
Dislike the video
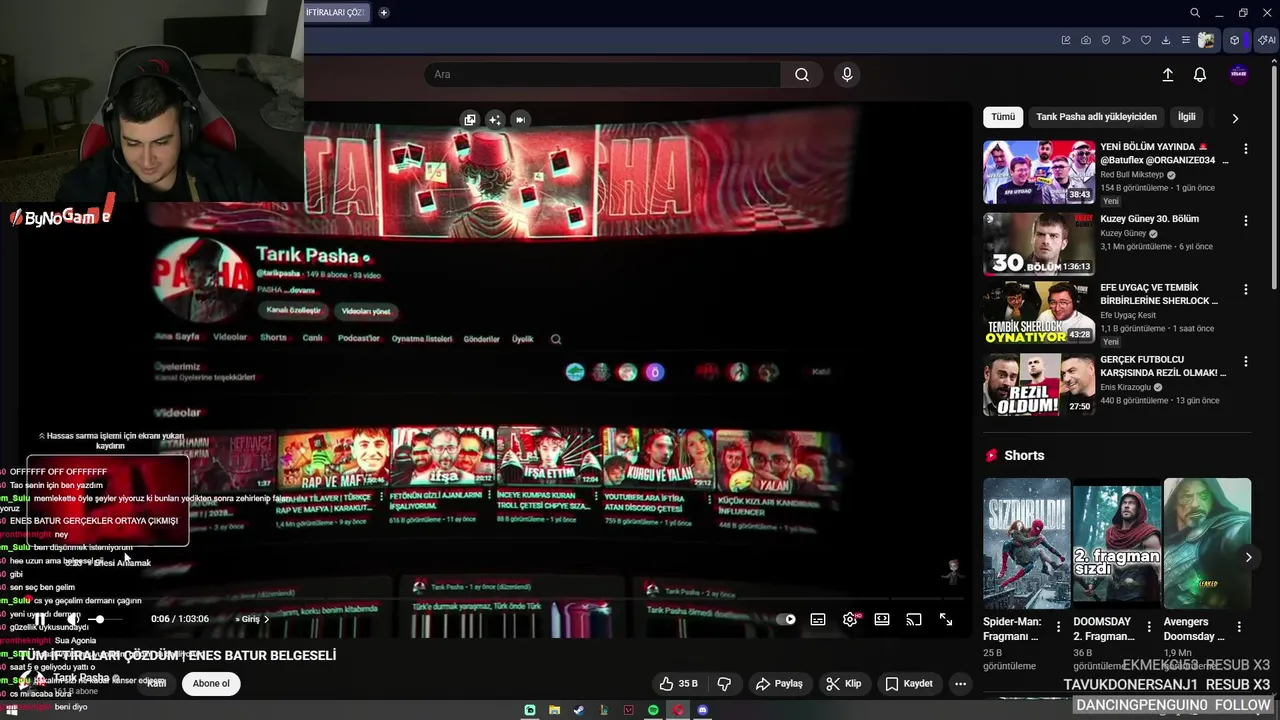724,684
